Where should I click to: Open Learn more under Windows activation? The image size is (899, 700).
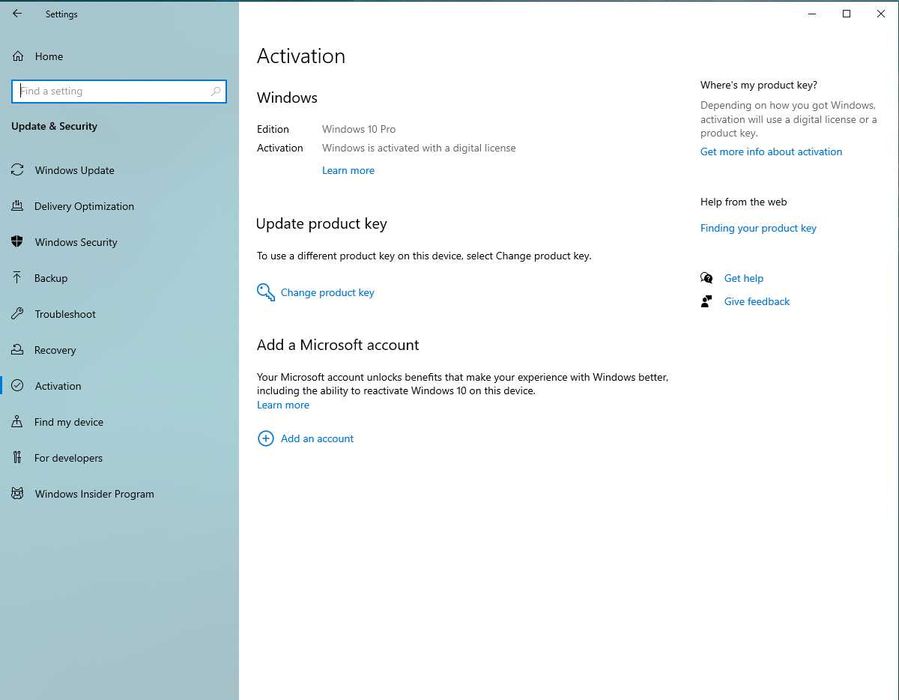coord(348,171)
